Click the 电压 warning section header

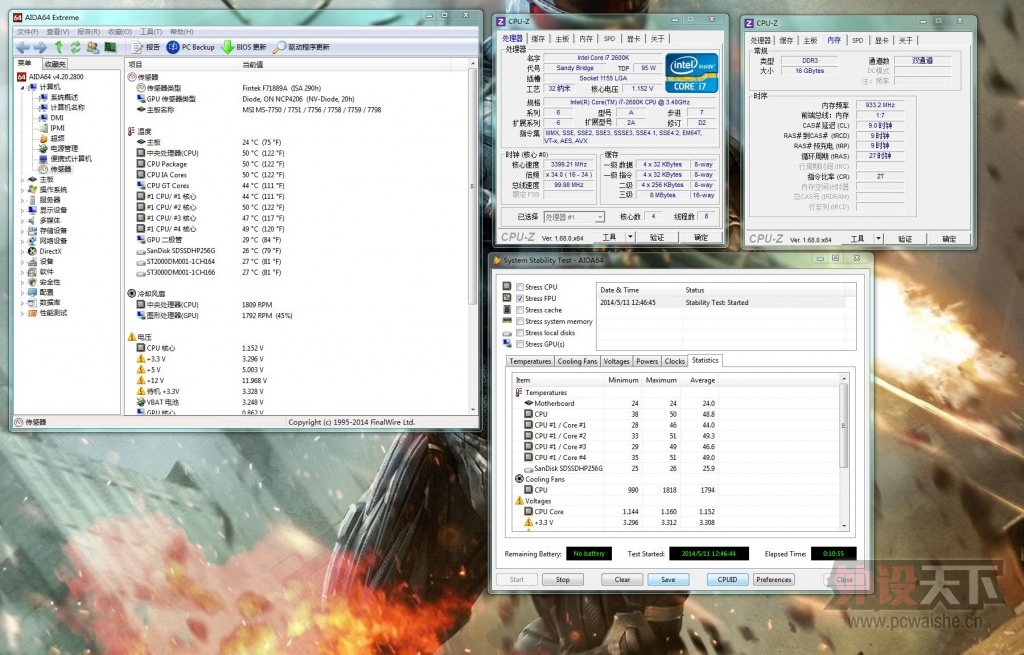(x=140, y=337)
